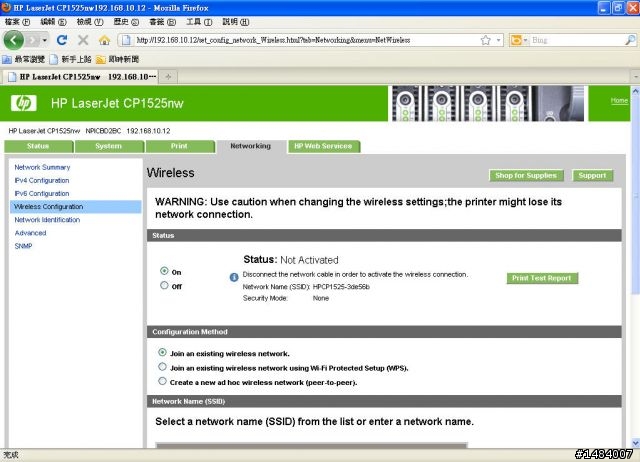Open the tab list dropdown at the tab bar end
The image size is (640, 462).
tap(636, 77)
